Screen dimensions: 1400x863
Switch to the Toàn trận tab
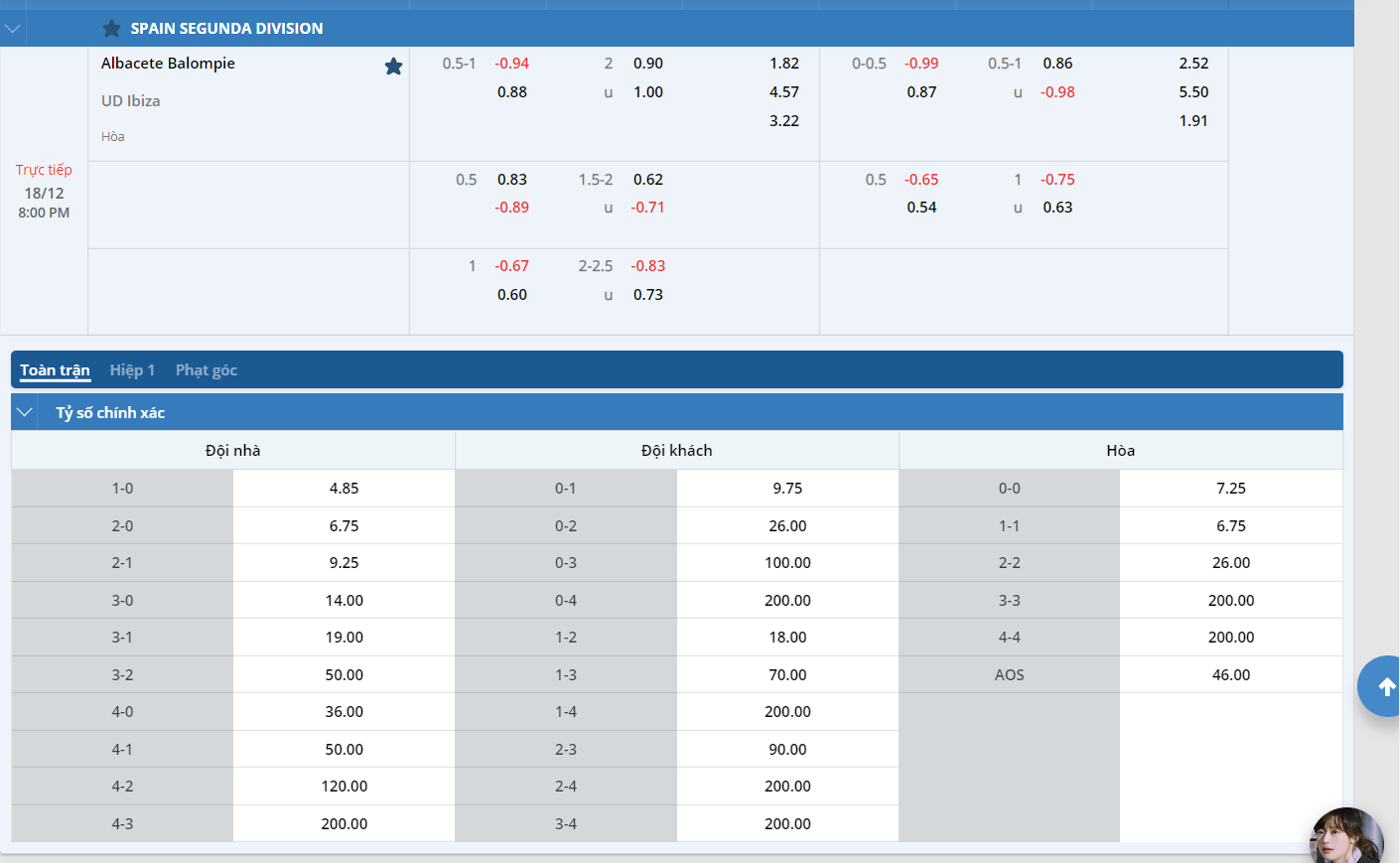55,370
